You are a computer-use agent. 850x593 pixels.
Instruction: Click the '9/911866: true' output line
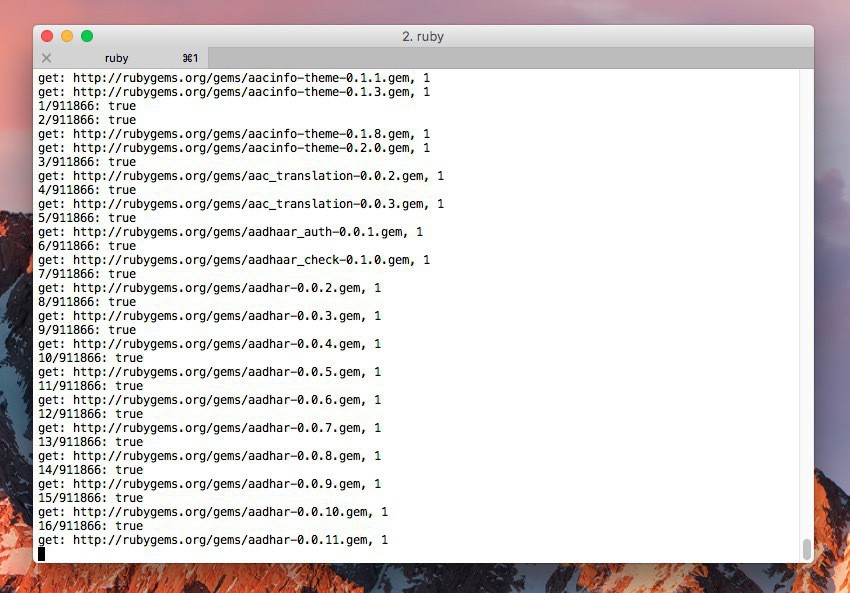point(87,330)
